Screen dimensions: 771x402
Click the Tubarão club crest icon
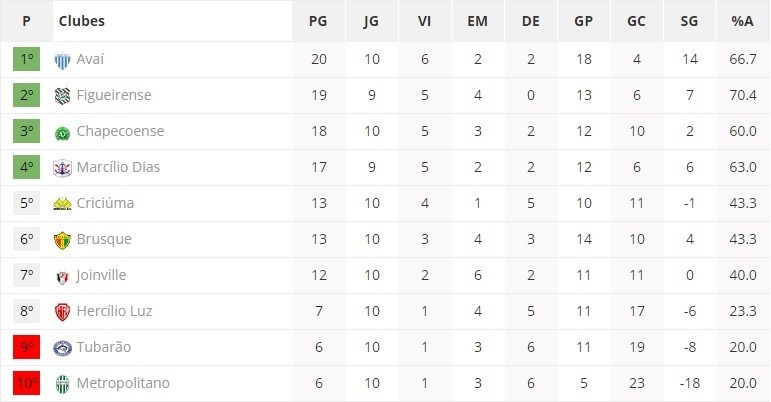pyautogui.click(x=62, y=348)
